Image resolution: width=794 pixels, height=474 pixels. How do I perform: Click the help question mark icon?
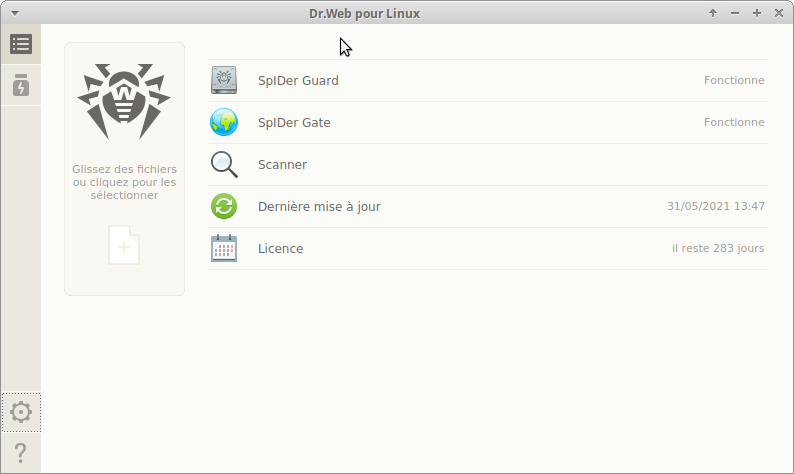(20, 453)
